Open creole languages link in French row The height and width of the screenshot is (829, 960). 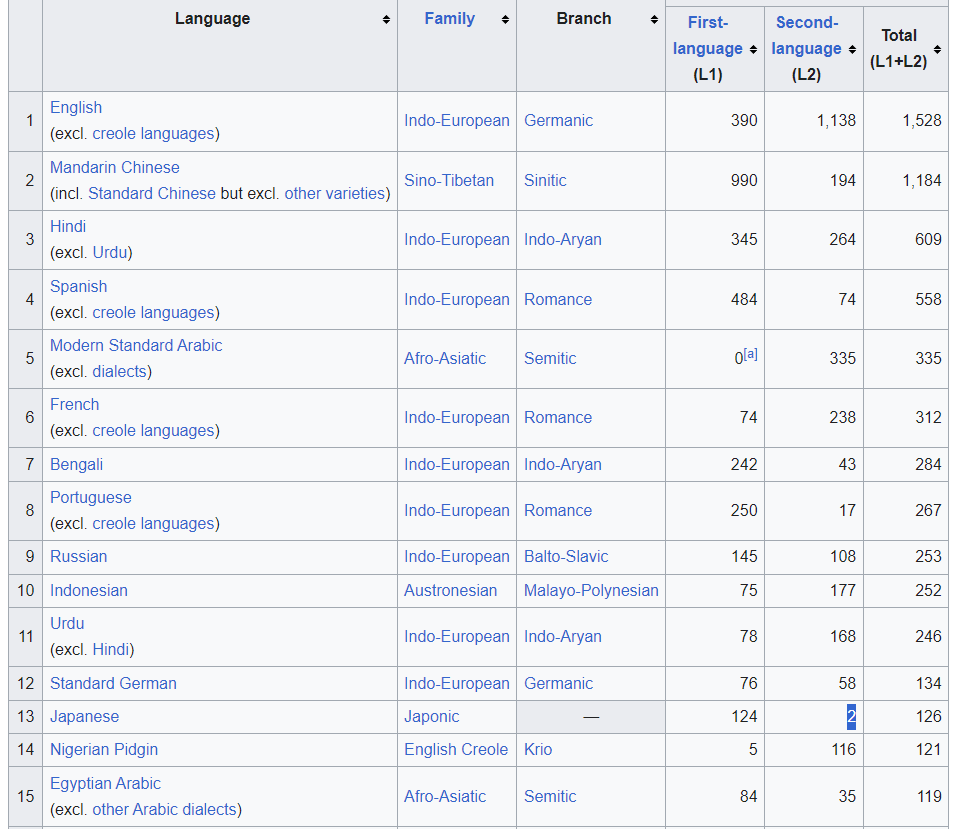coord(153,430)
